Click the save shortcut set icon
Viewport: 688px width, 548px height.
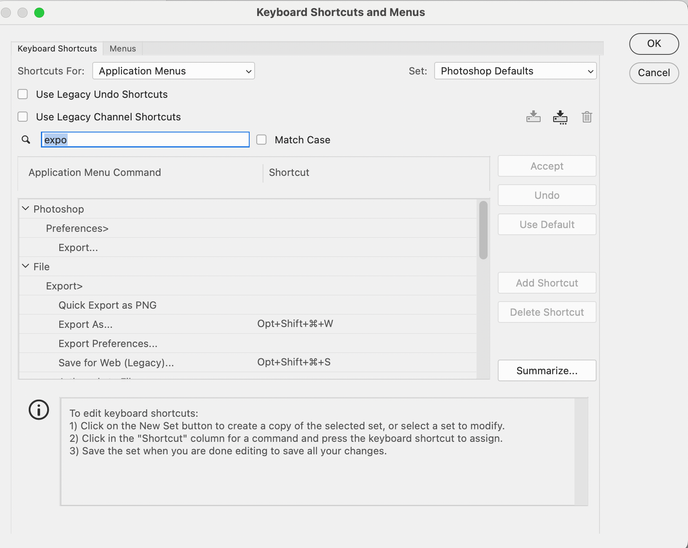point(534,117)
